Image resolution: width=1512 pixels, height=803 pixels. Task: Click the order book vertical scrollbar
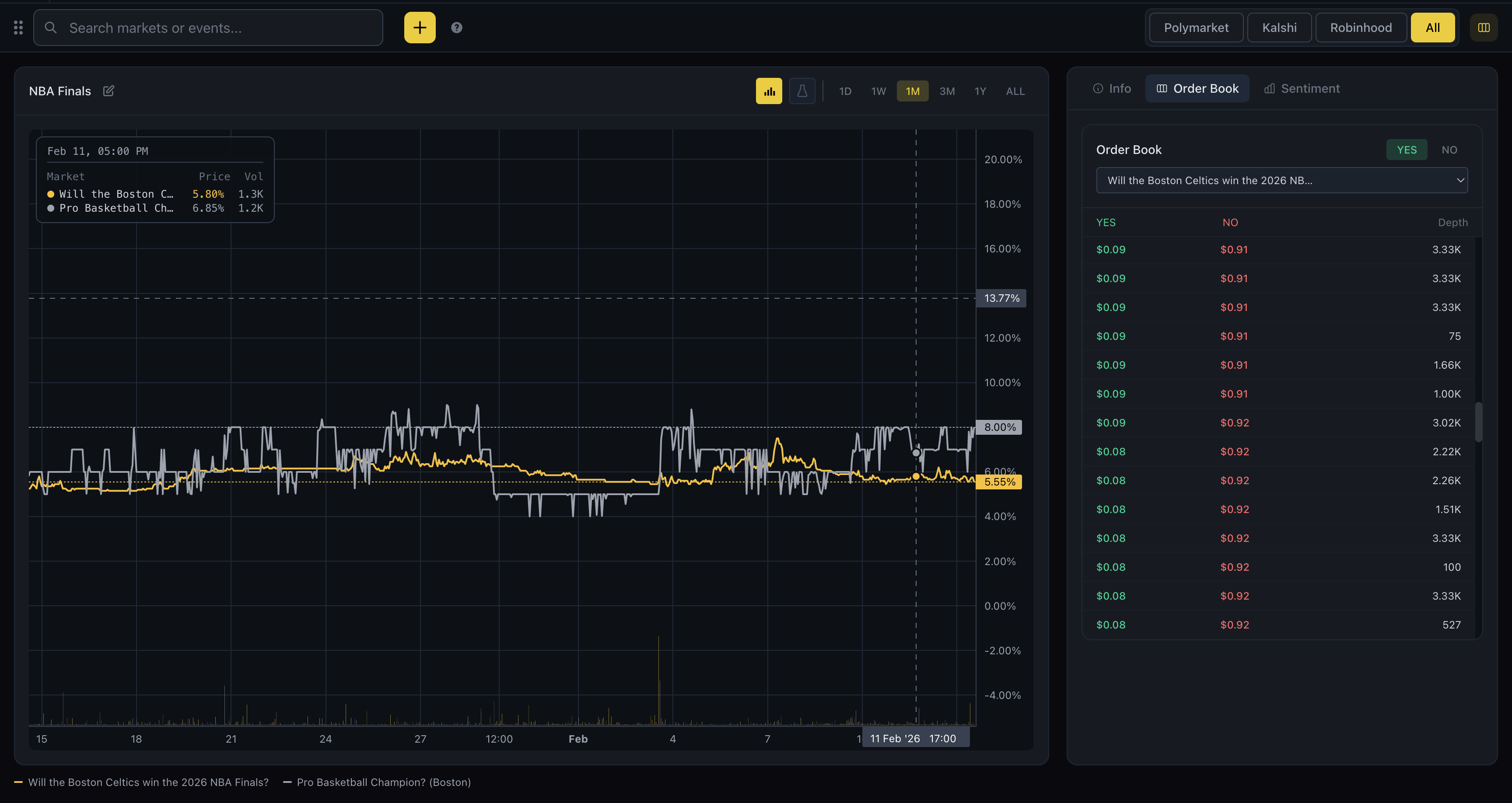click(x=1478, y=422)
